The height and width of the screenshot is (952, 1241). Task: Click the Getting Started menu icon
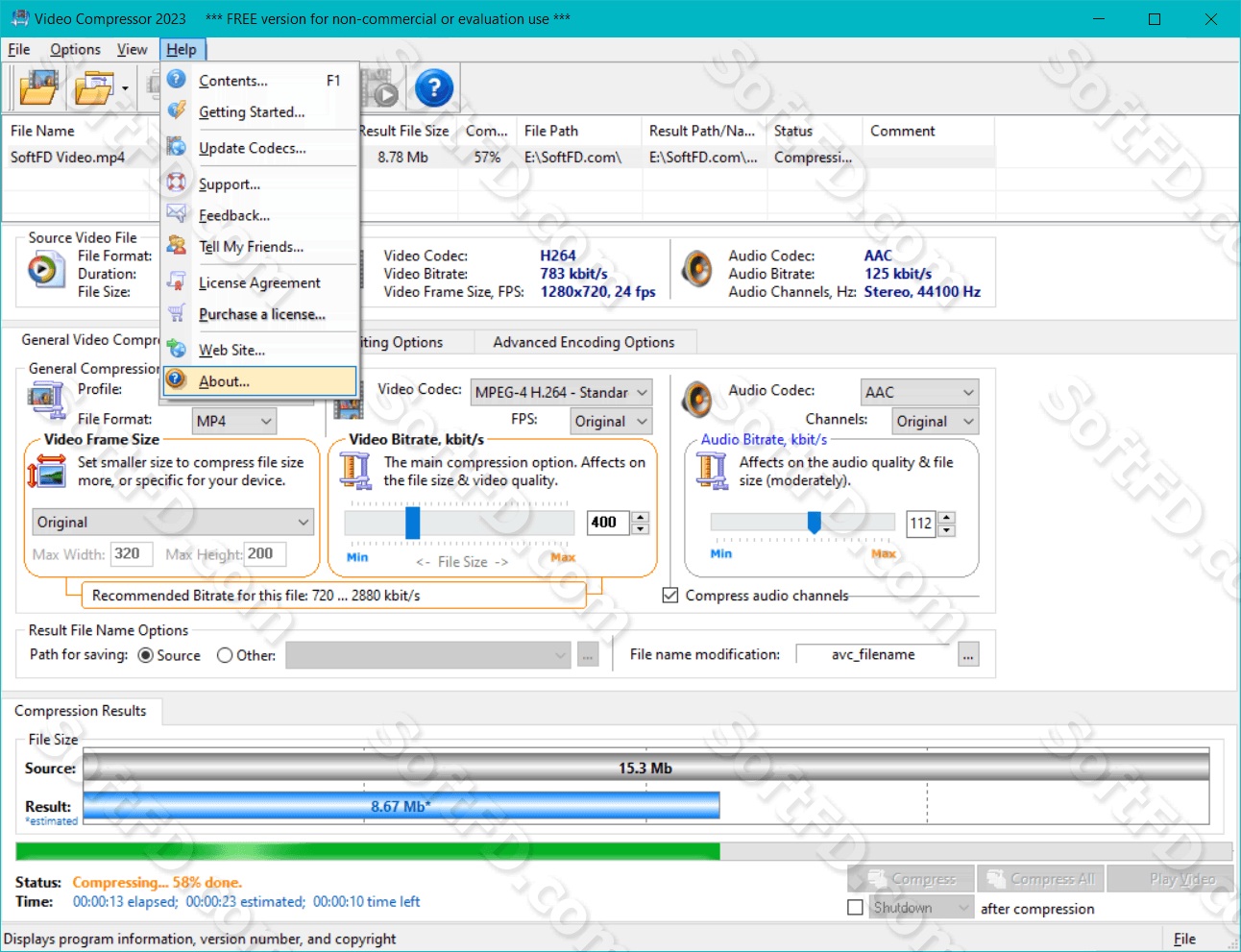point(177,111)
